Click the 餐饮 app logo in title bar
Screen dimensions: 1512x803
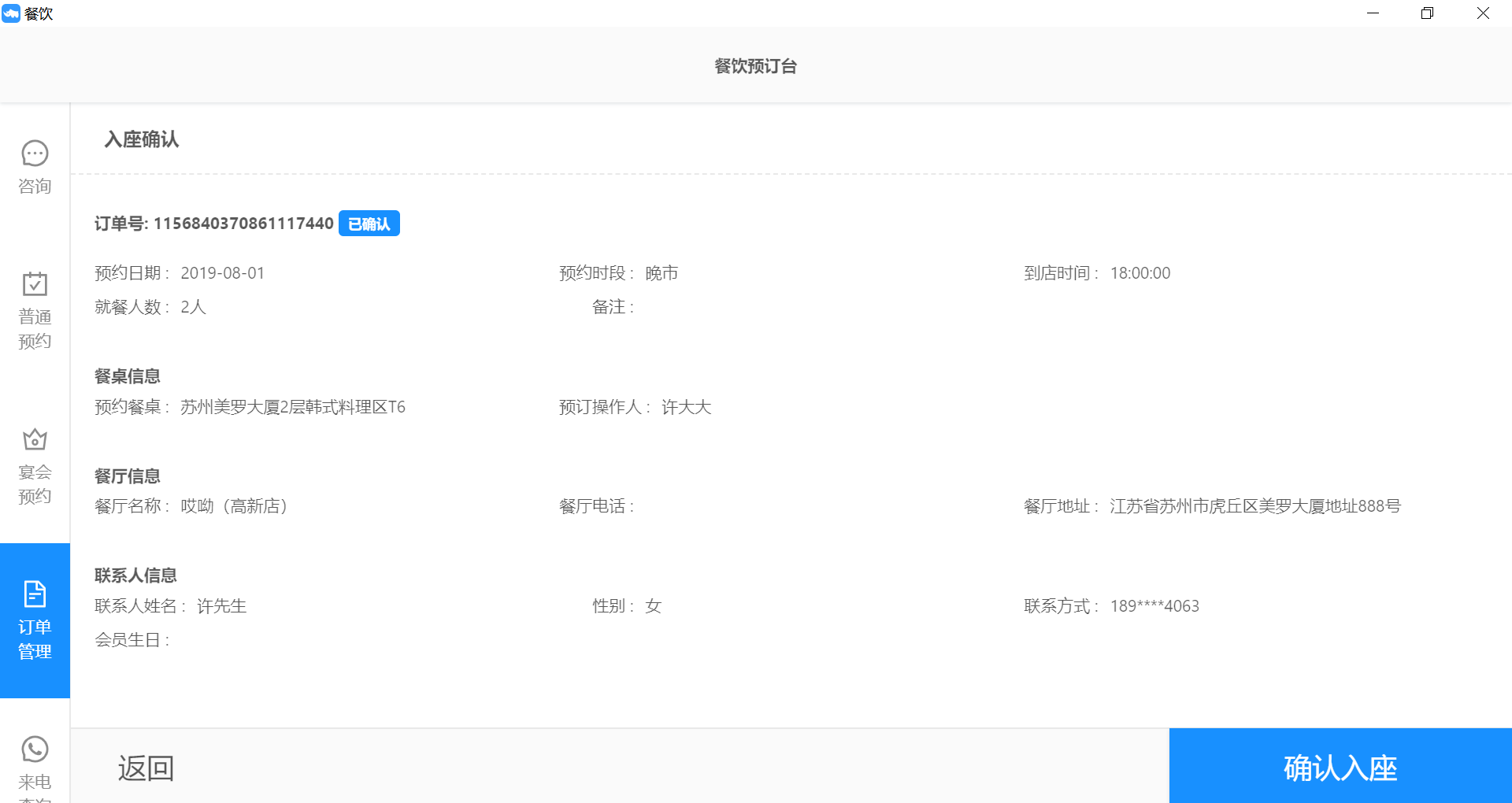pos(11,13)
